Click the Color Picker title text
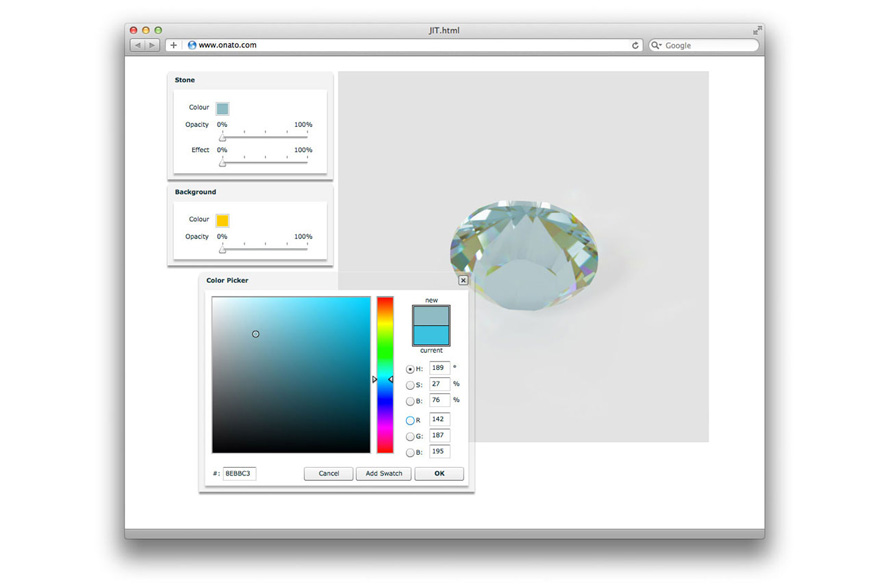The image size is (890, 587). pyautogui.click(x=227, y=280)
